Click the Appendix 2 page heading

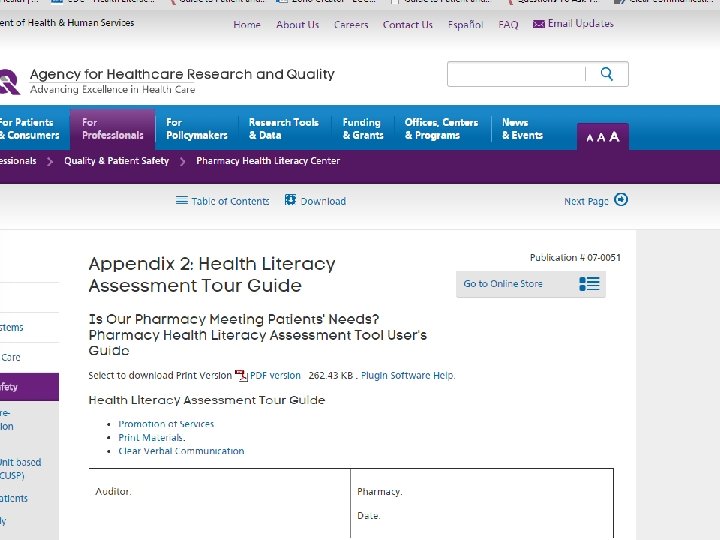point(212,275)
